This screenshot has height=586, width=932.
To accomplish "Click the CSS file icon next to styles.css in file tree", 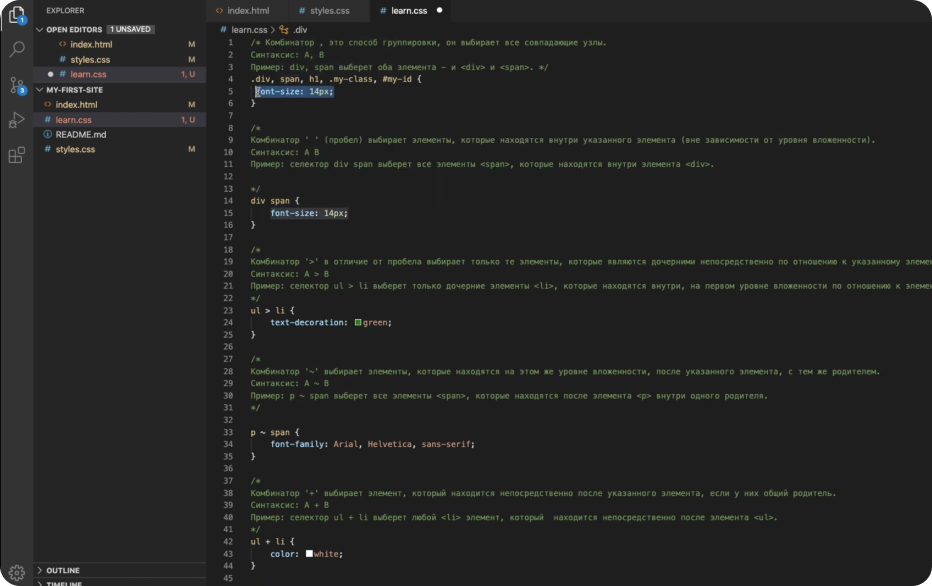I will [48, 149].
